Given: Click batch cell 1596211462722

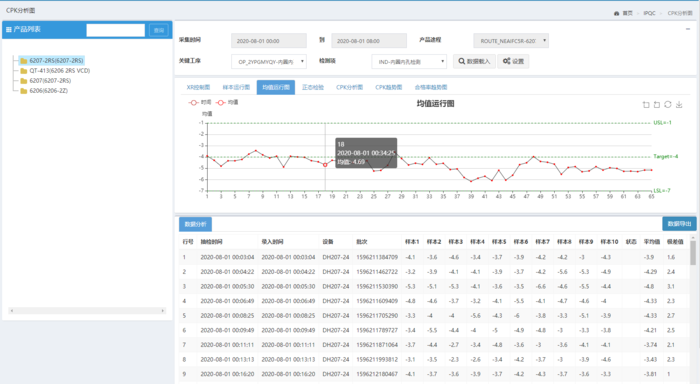Looking at the screenshot, I should click(377, 271).
